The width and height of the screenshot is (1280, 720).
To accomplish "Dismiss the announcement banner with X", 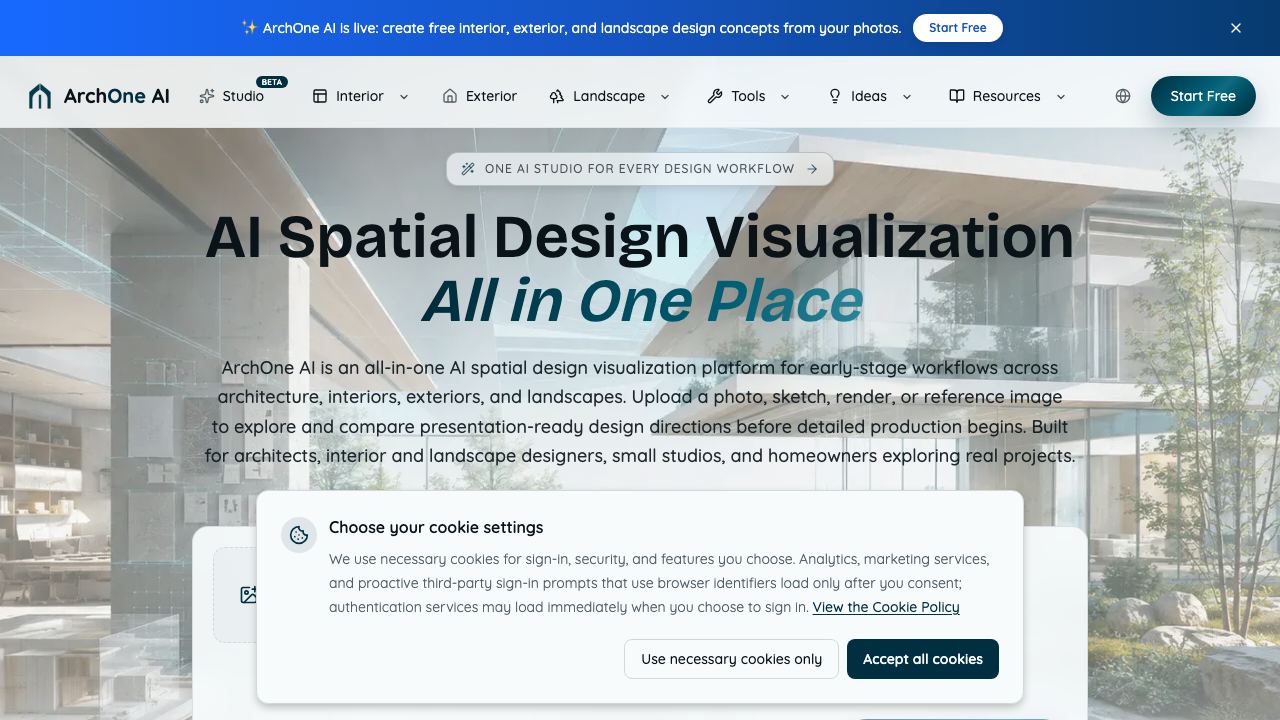I will click(1236, 28).
